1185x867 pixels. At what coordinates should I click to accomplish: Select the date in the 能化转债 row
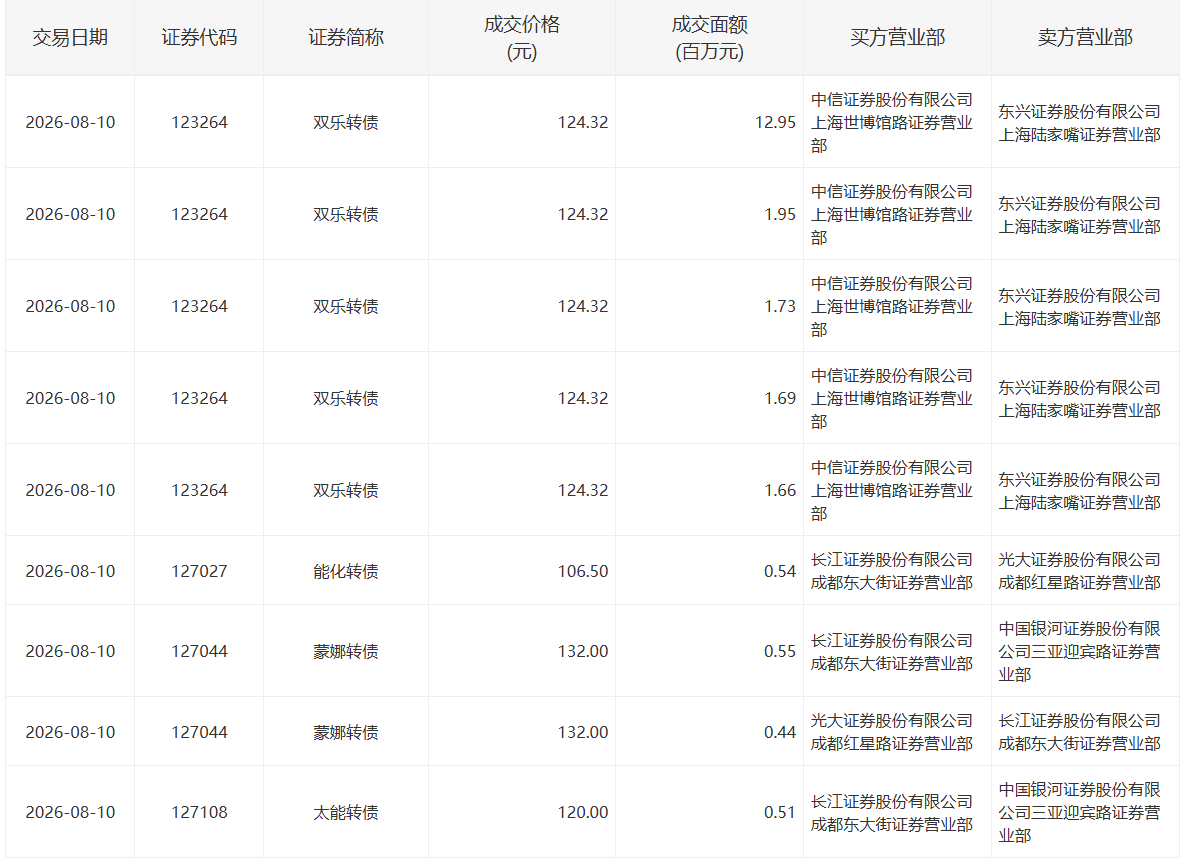pos(70,571)
